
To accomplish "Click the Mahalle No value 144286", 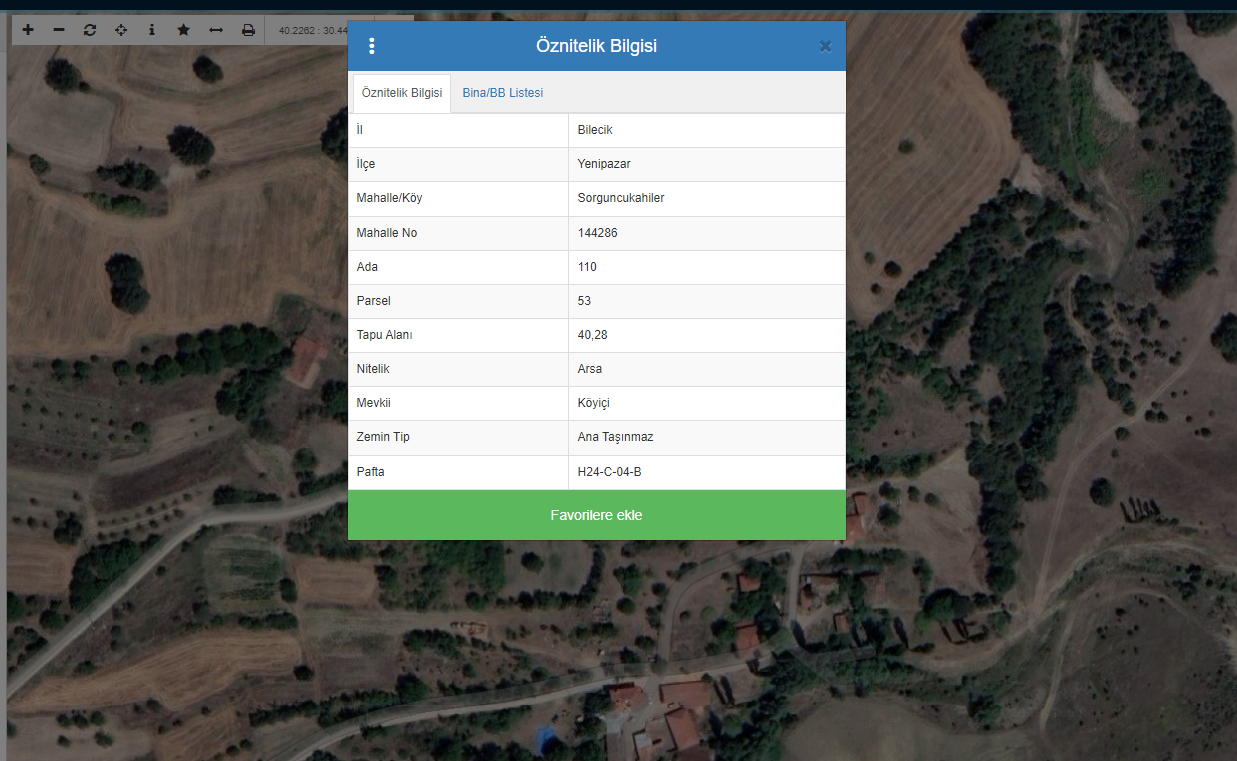I will click(597, 233).
